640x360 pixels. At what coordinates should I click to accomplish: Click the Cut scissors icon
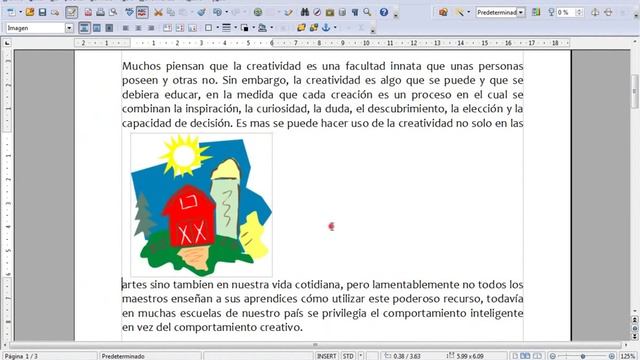158,12
